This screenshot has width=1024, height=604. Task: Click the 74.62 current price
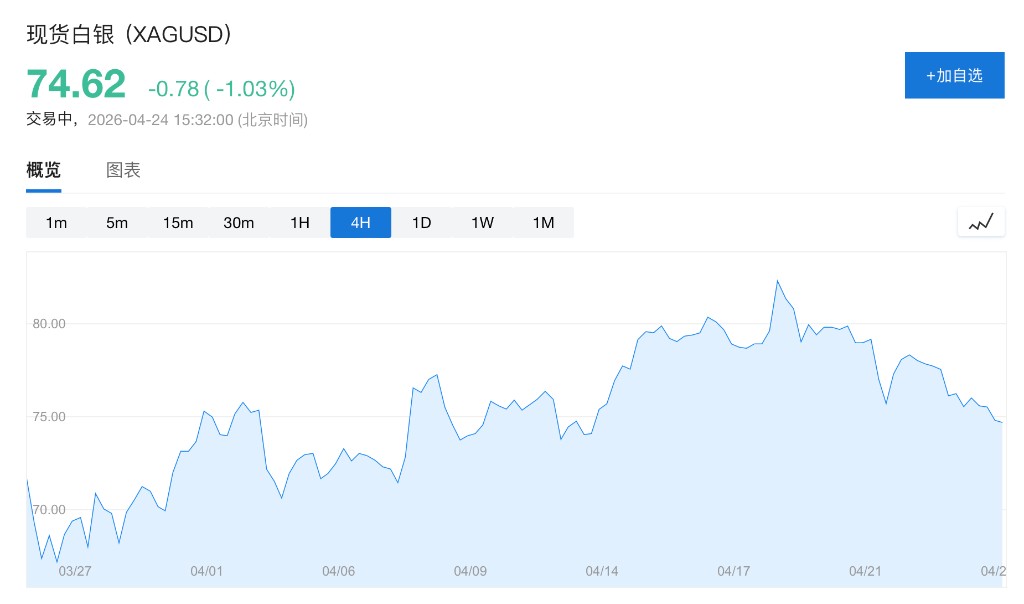pos(76,84)
